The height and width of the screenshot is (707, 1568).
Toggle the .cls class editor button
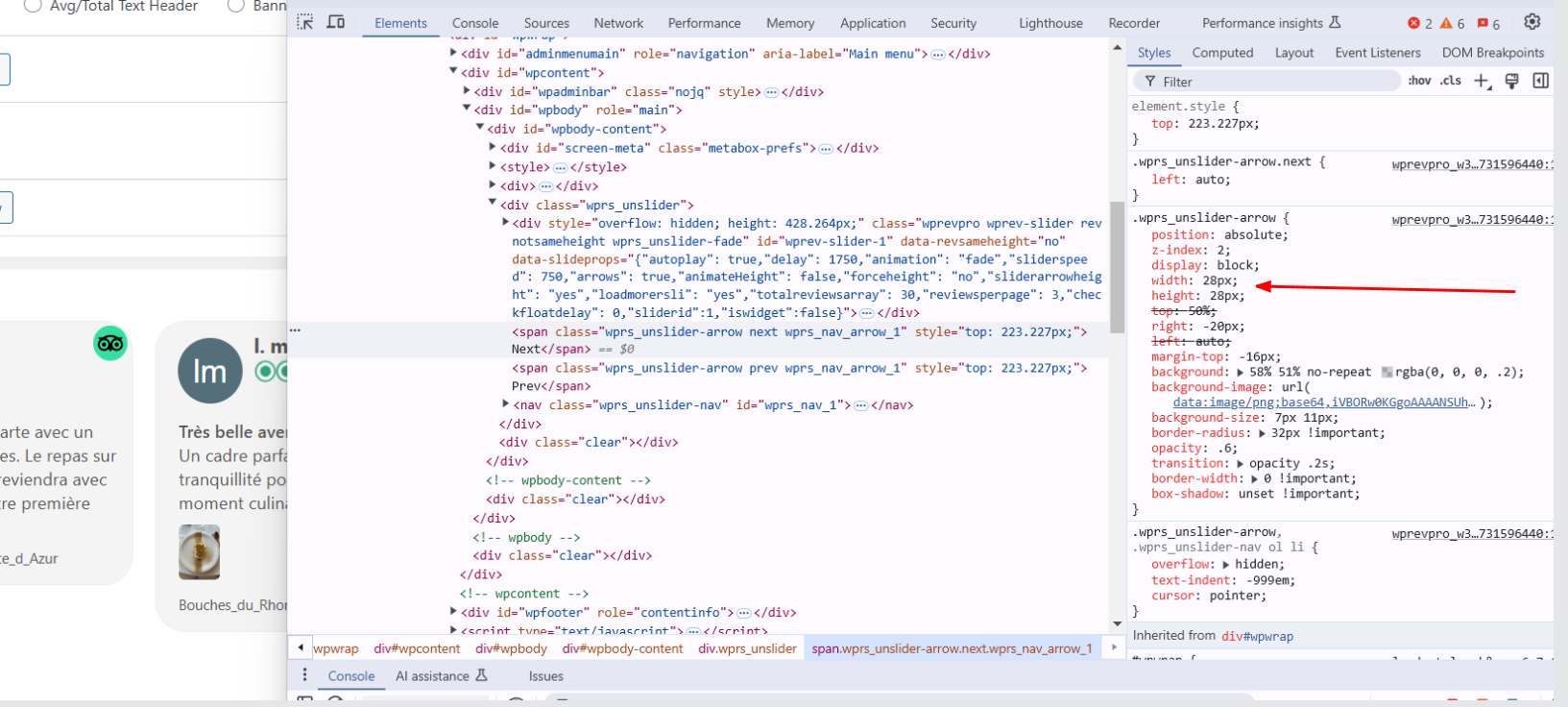tap(1451, 81)
